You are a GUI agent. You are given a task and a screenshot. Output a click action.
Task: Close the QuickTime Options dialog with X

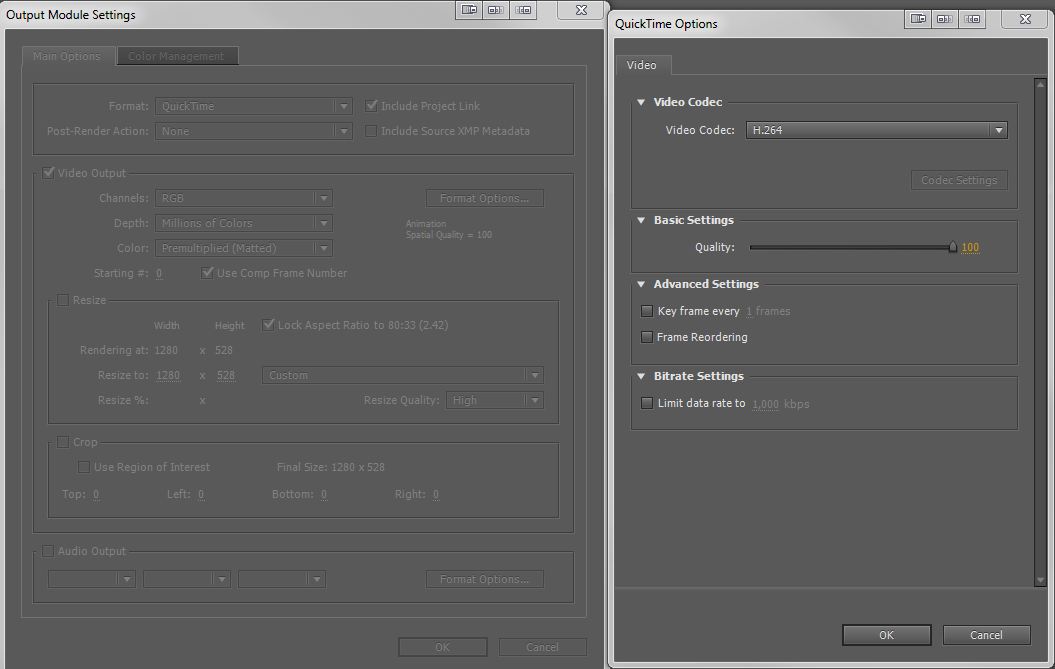point(1025,19)
